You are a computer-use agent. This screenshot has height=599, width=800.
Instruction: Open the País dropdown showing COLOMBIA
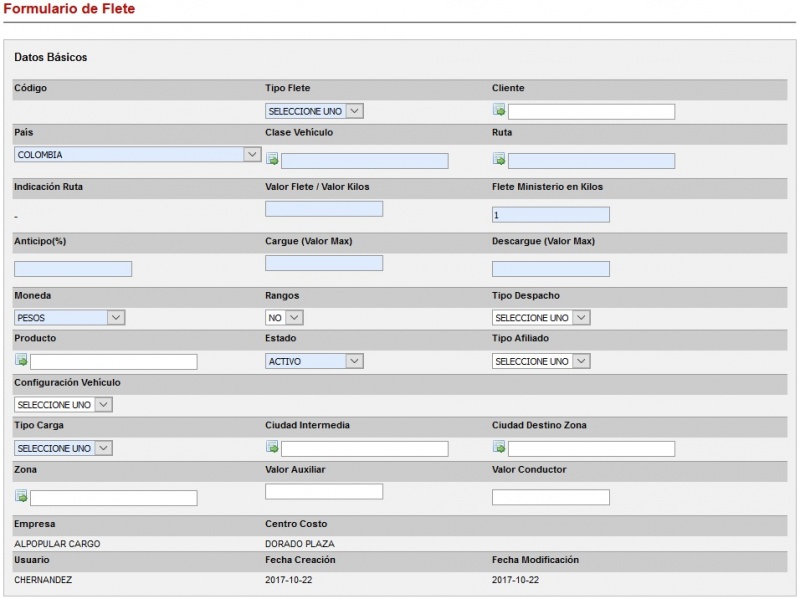(138, 155)
